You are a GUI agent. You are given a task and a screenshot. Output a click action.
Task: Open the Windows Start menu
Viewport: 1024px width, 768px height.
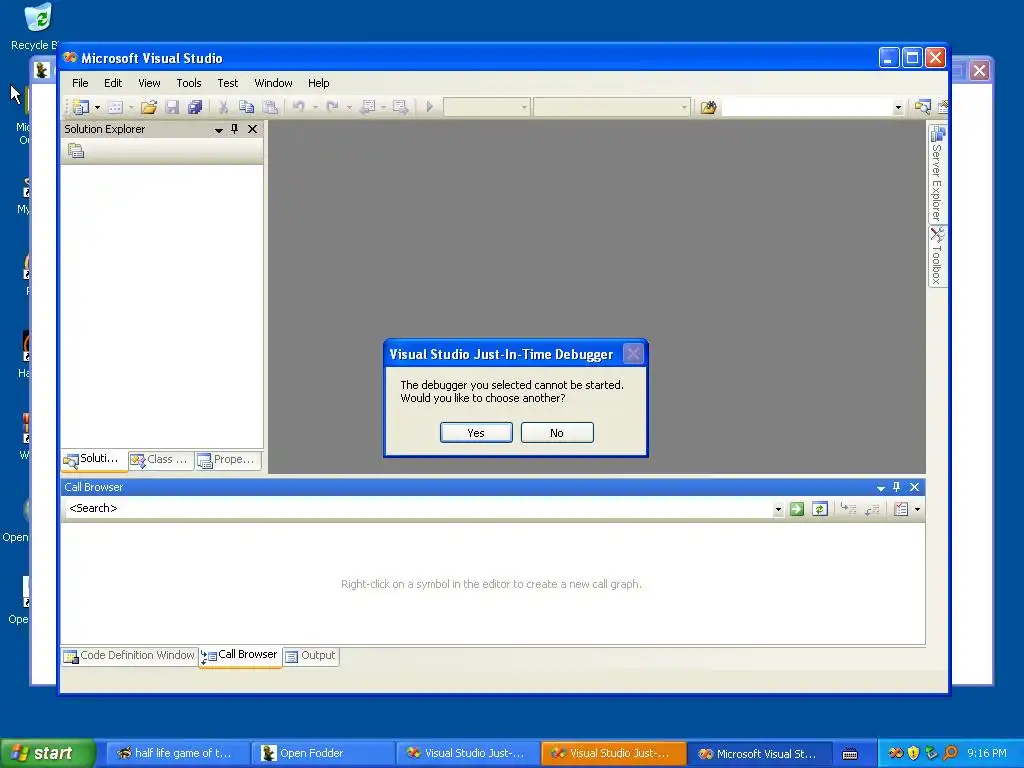coord(47,753)
